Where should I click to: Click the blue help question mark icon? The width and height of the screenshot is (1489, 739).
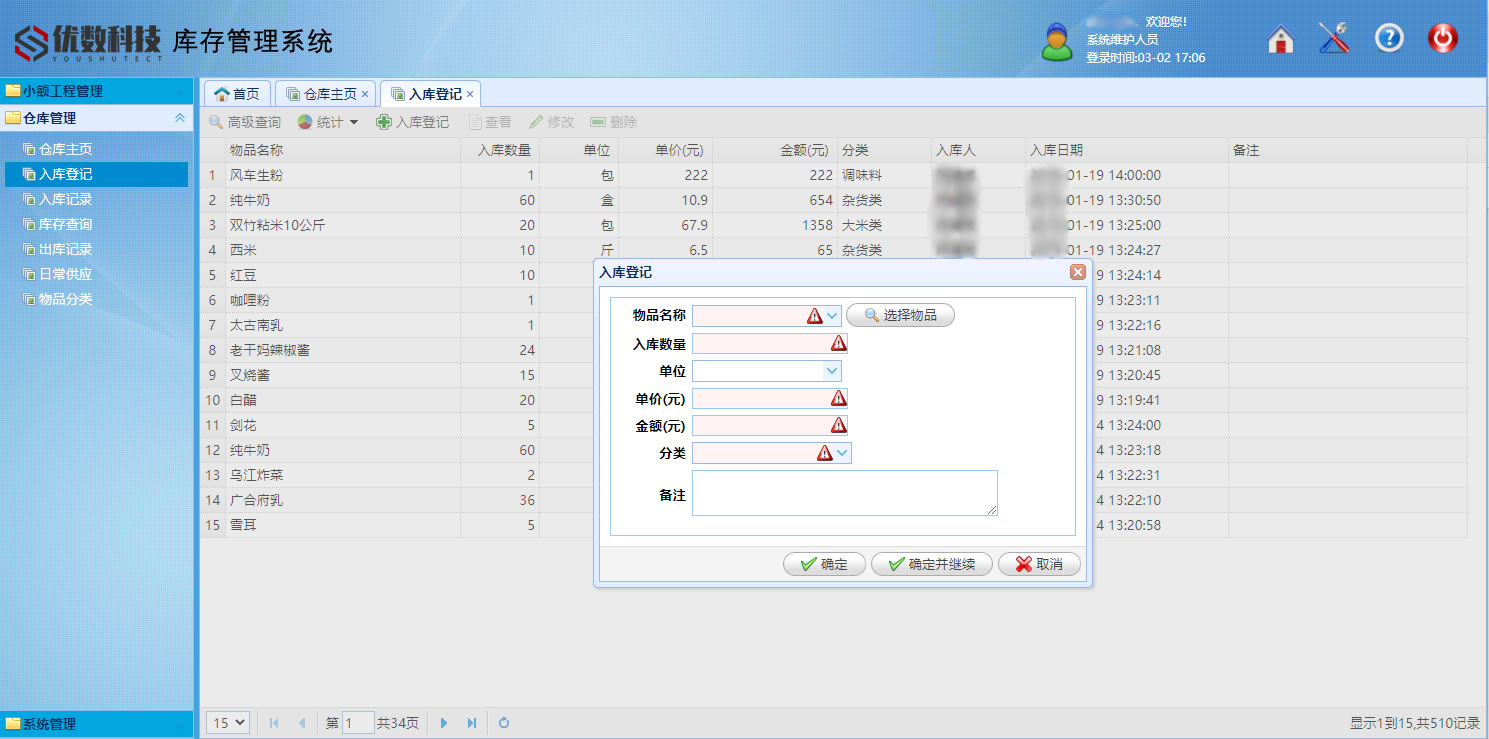[x=1389, y=39]
